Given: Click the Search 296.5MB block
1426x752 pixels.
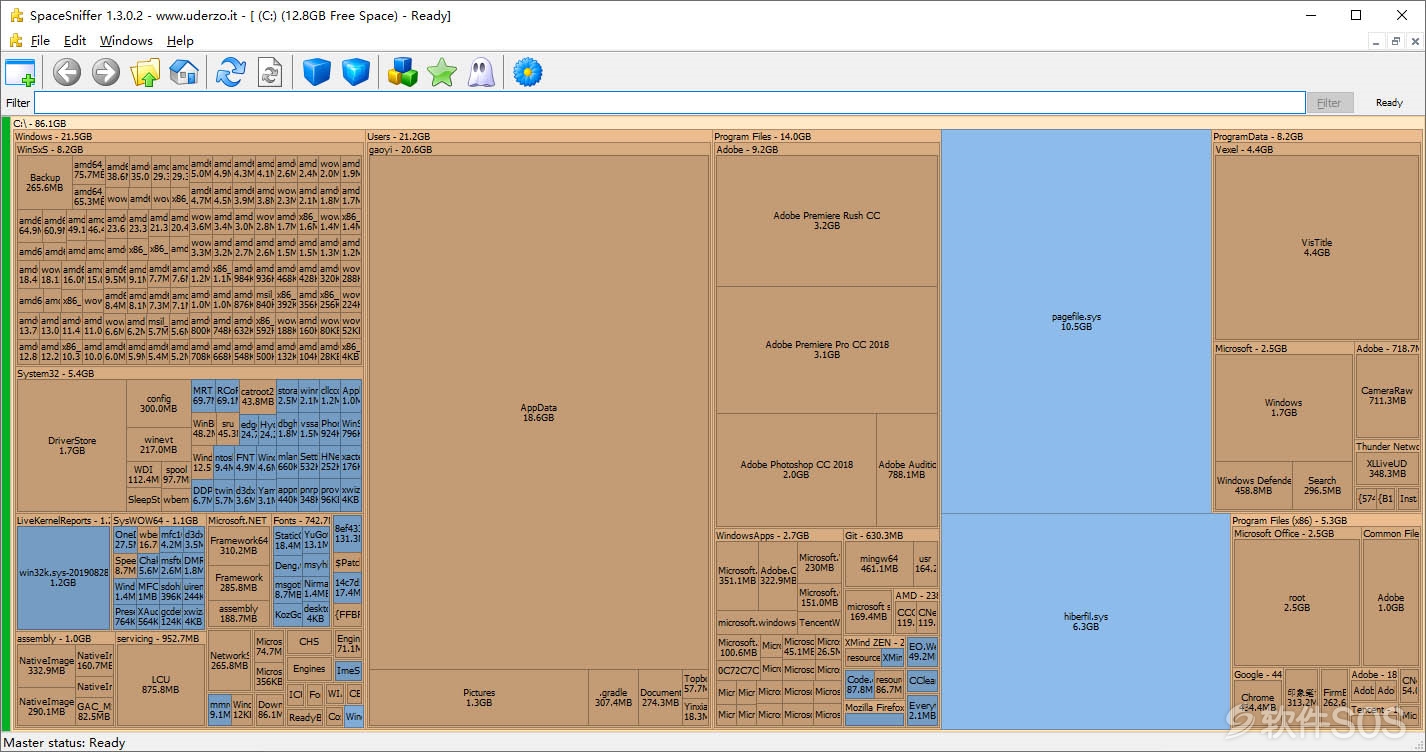Looking at the screenshot, I should [1322, 485].
